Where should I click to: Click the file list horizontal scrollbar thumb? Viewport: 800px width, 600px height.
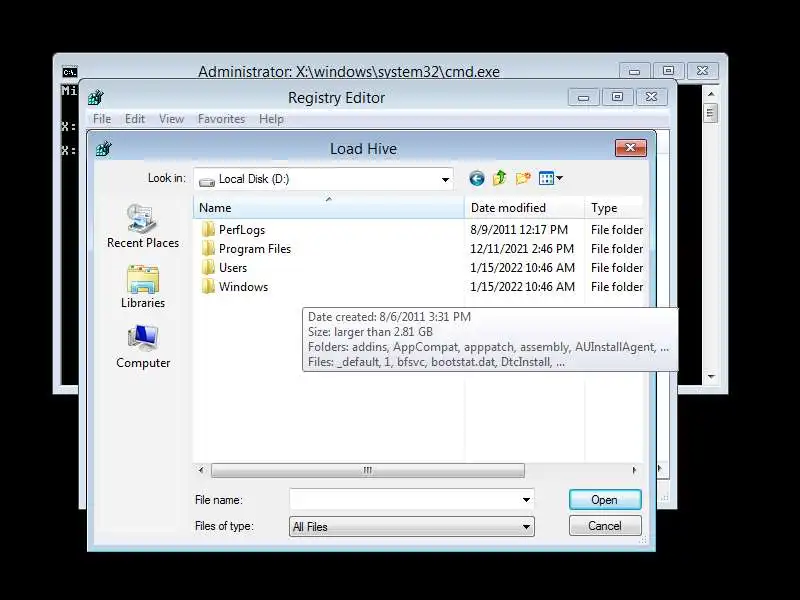[367, 470]
